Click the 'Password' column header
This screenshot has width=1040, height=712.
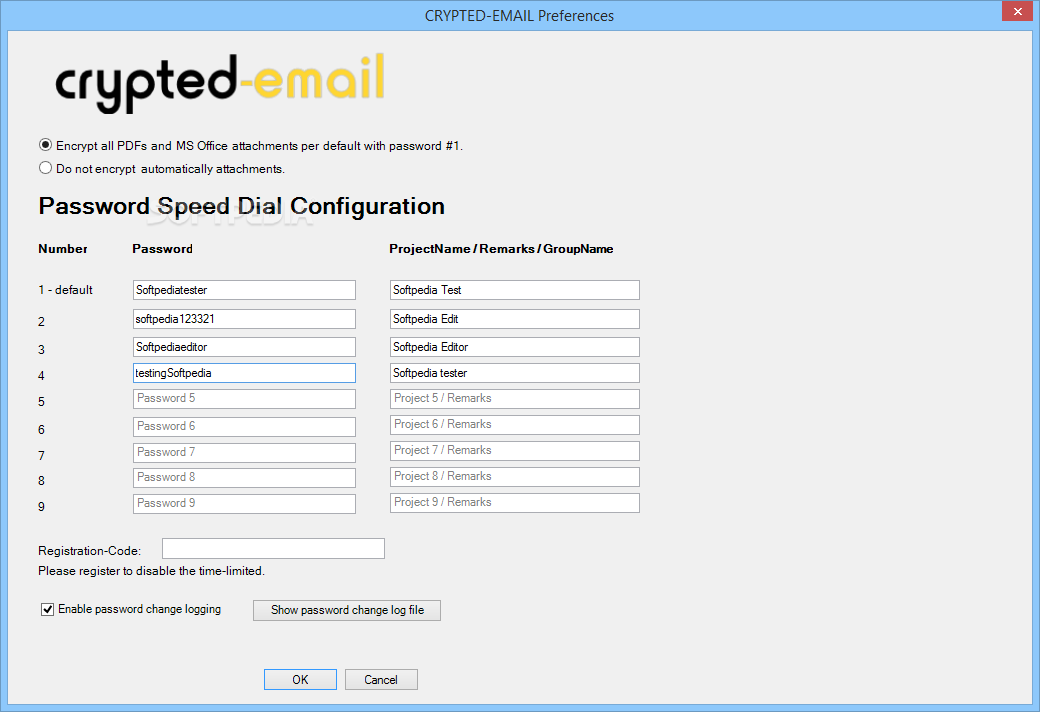click(x=162, y=249)
